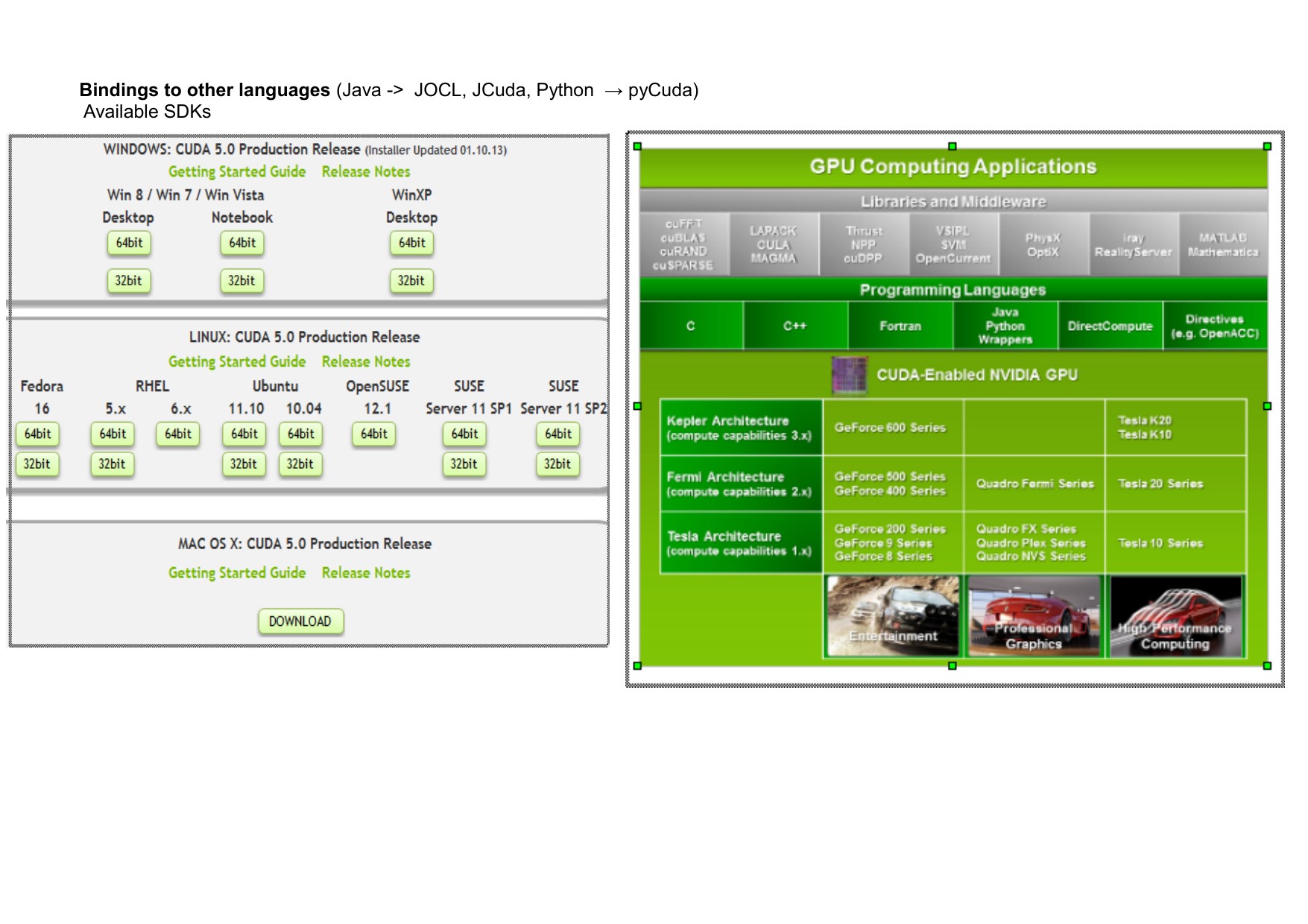Click the top-center selection handle of the image

[952, 147]
